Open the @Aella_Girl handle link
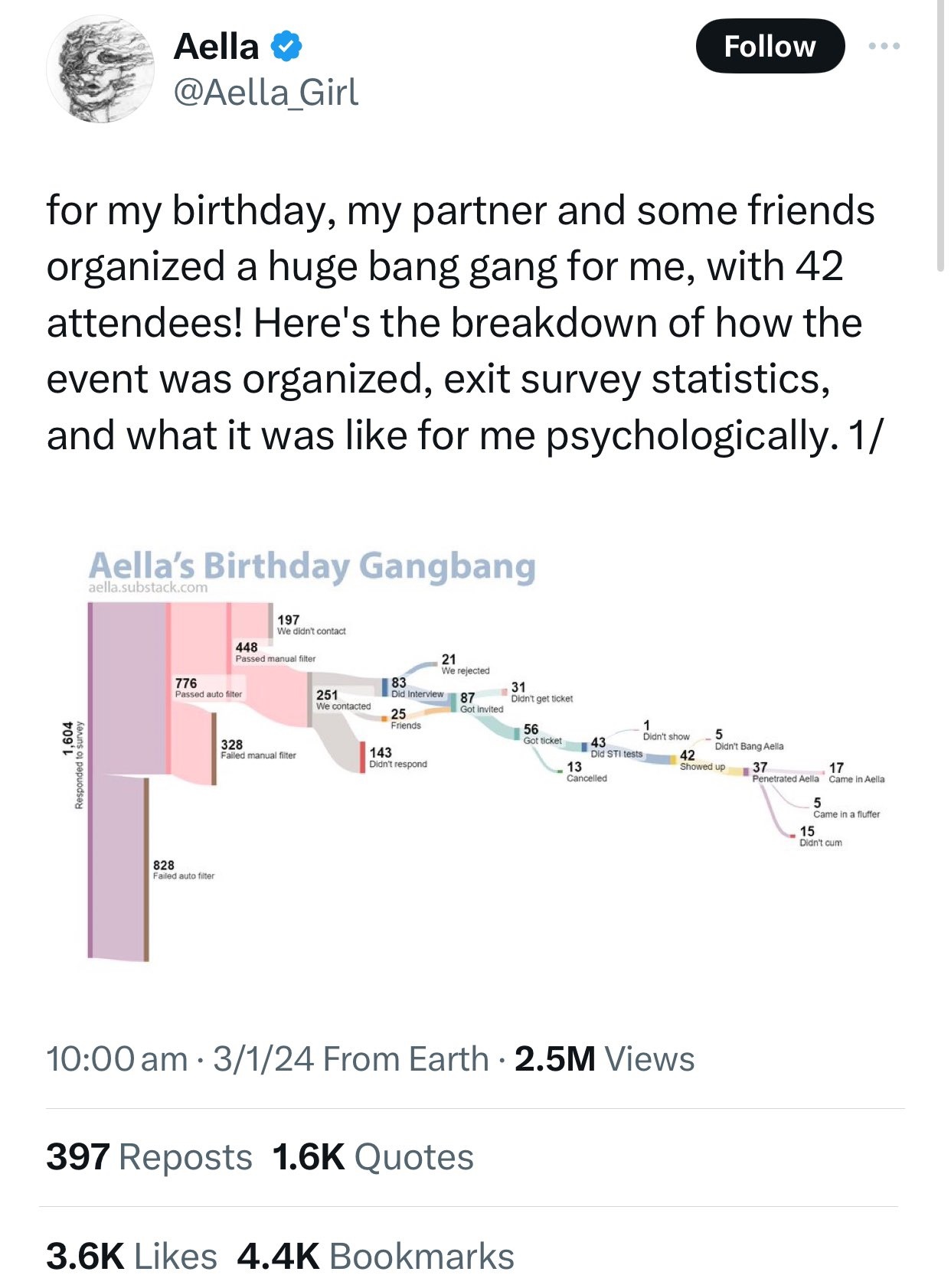Screen dimensions: 951x1288 [266, 93]
